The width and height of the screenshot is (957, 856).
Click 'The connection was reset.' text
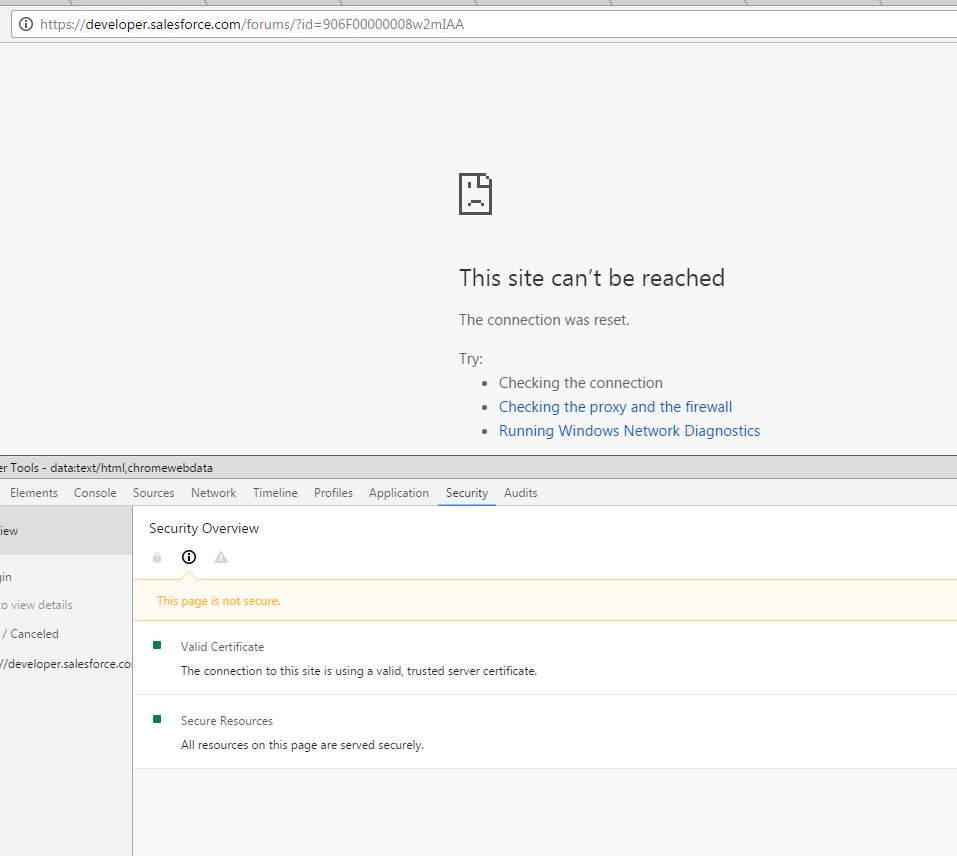544,320
